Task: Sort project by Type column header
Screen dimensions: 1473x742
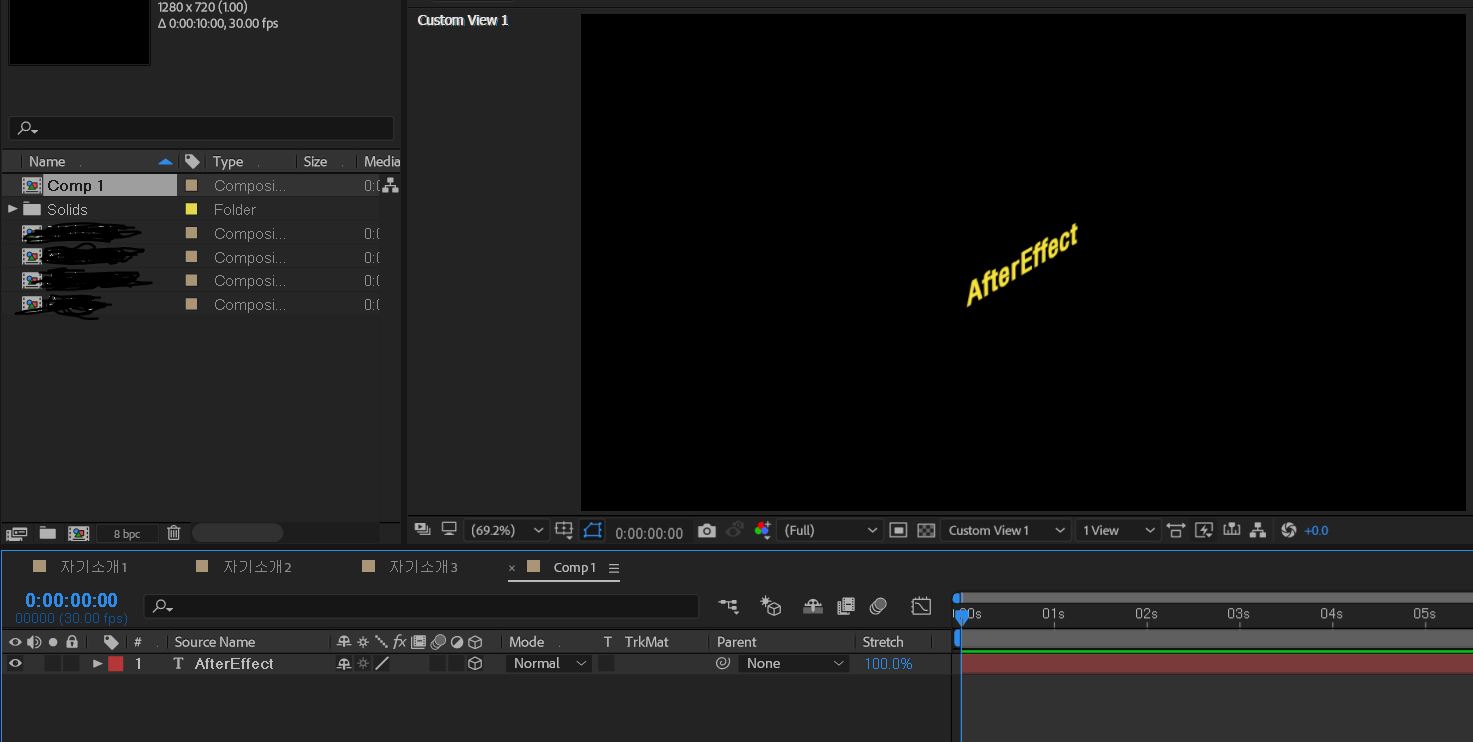Action: pyautogui.click(x=228, y=161)
